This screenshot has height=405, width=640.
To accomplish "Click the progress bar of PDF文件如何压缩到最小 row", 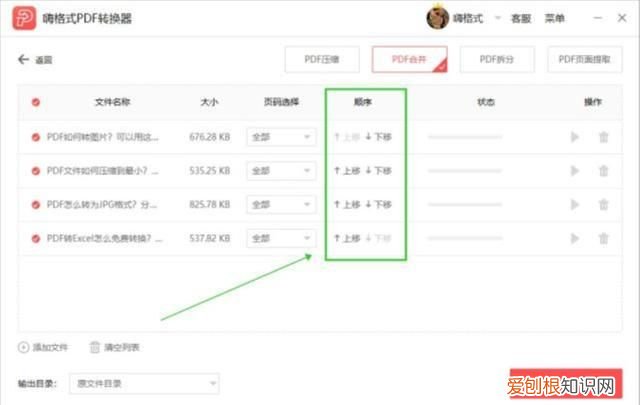I will tap(465, 171).
